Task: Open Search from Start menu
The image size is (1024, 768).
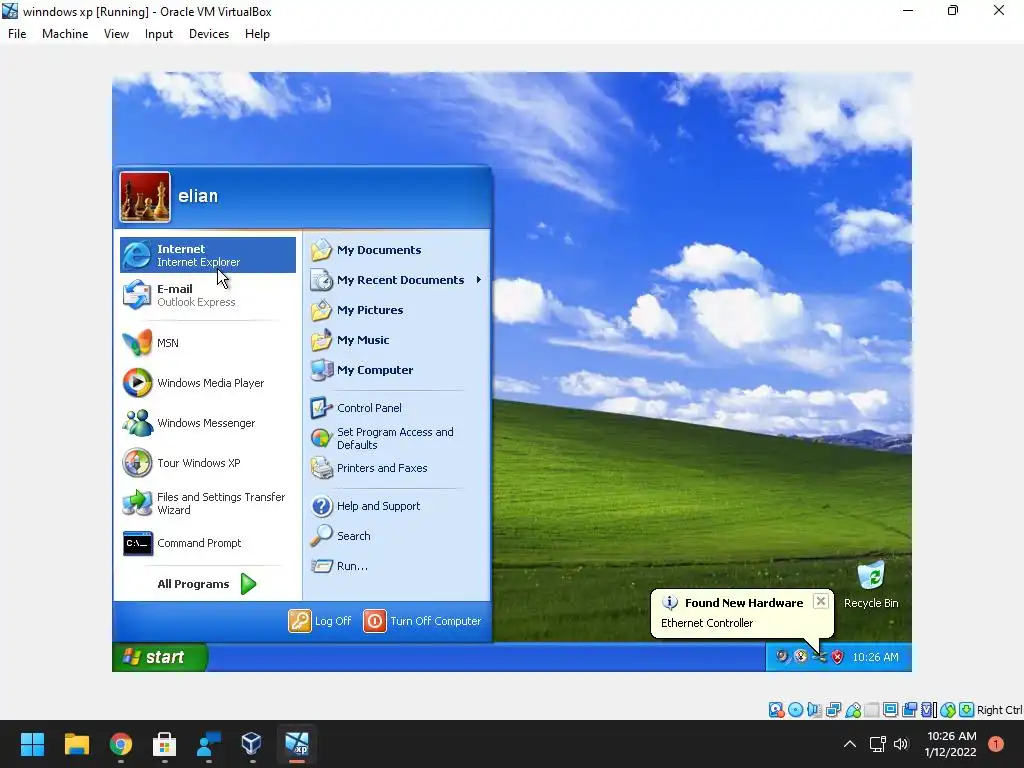Action: pyautogui.click(x=340, y=536)
